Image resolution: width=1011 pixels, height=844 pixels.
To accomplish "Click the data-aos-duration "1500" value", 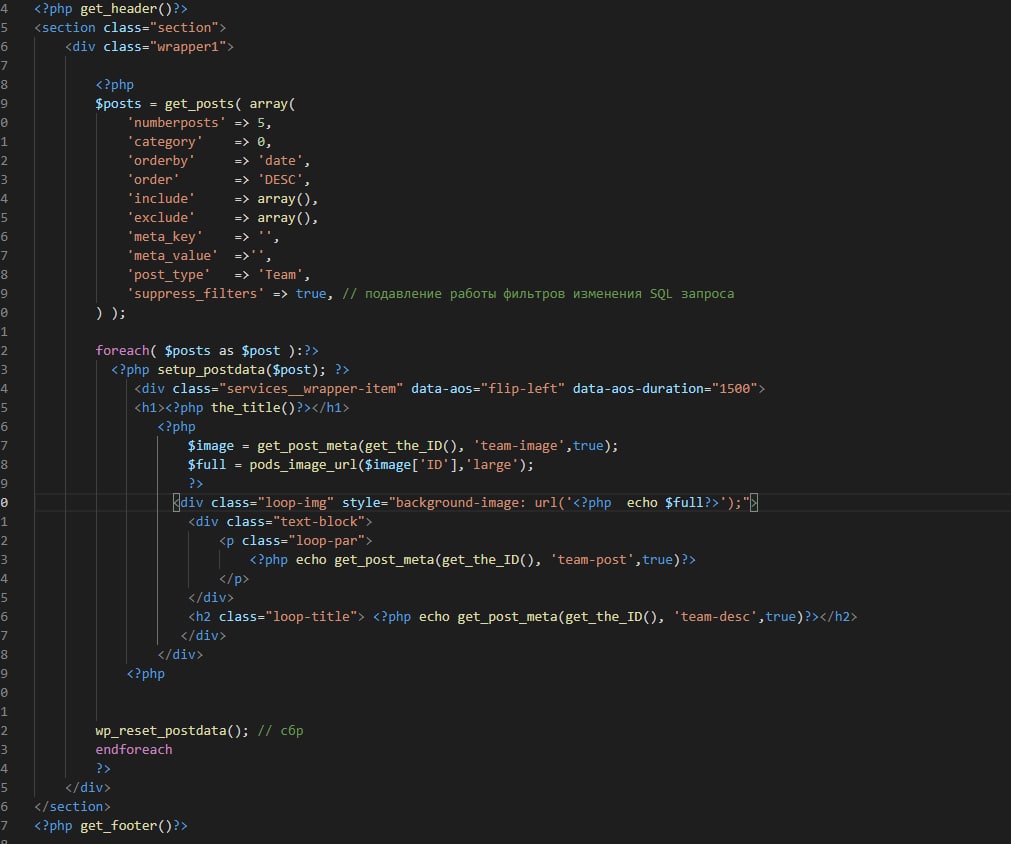I will [734, 389].
